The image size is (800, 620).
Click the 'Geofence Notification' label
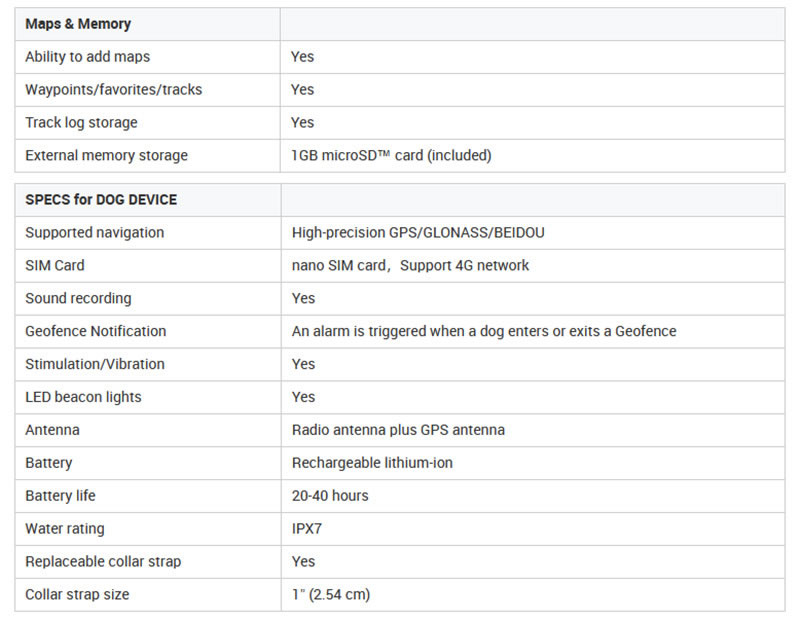(x=96, y=331)
